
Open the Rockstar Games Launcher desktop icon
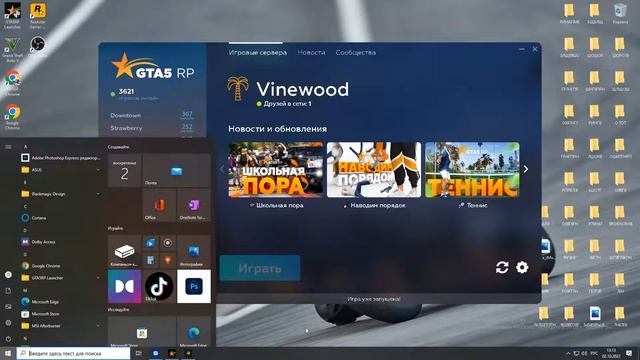tap(38, 16)
